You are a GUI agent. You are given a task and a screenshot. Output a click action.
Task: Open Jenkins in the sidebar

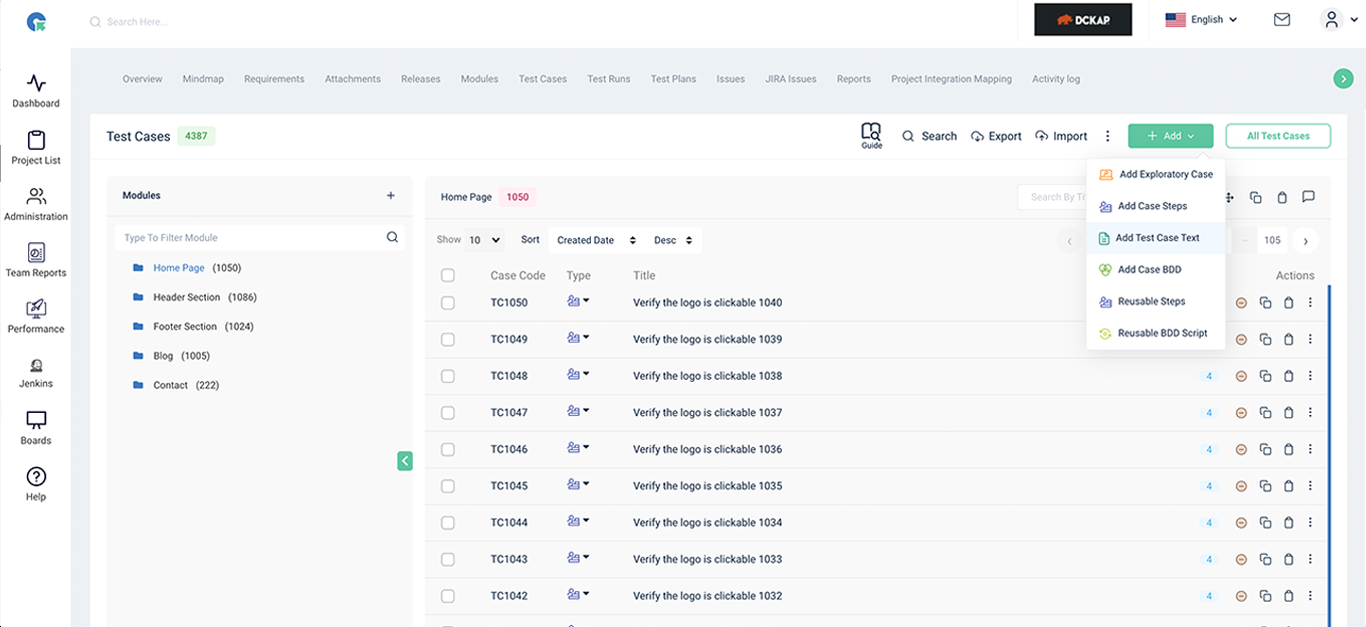(36, 373)
